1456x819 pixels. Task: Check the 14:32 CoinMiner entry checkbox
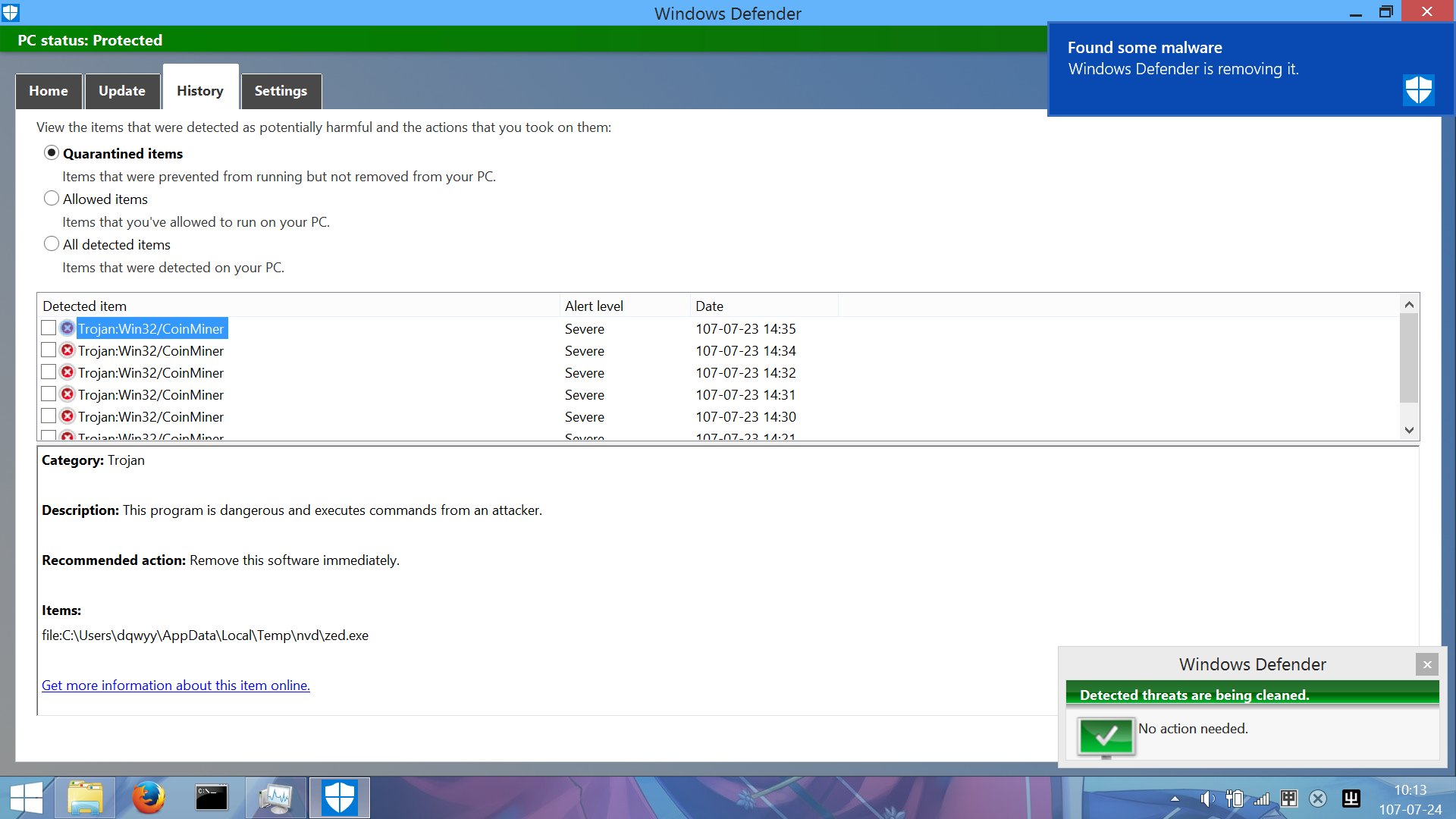(49, 372)
